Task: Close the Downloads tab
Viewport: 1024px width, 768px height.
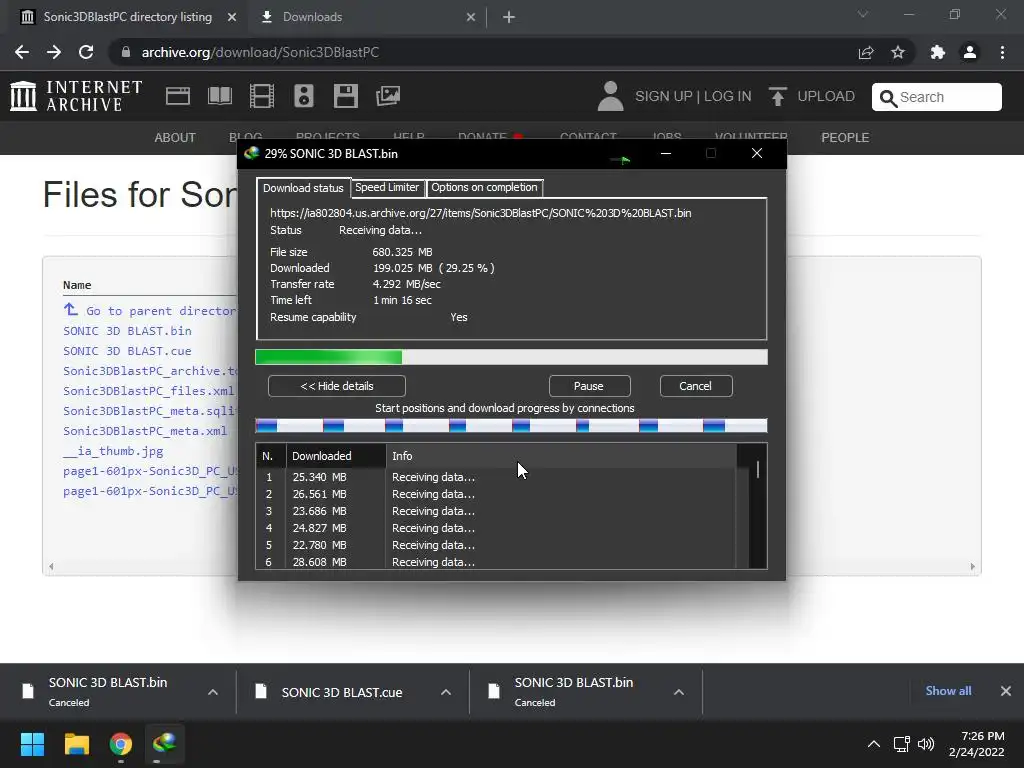Action: click(471, 17)
